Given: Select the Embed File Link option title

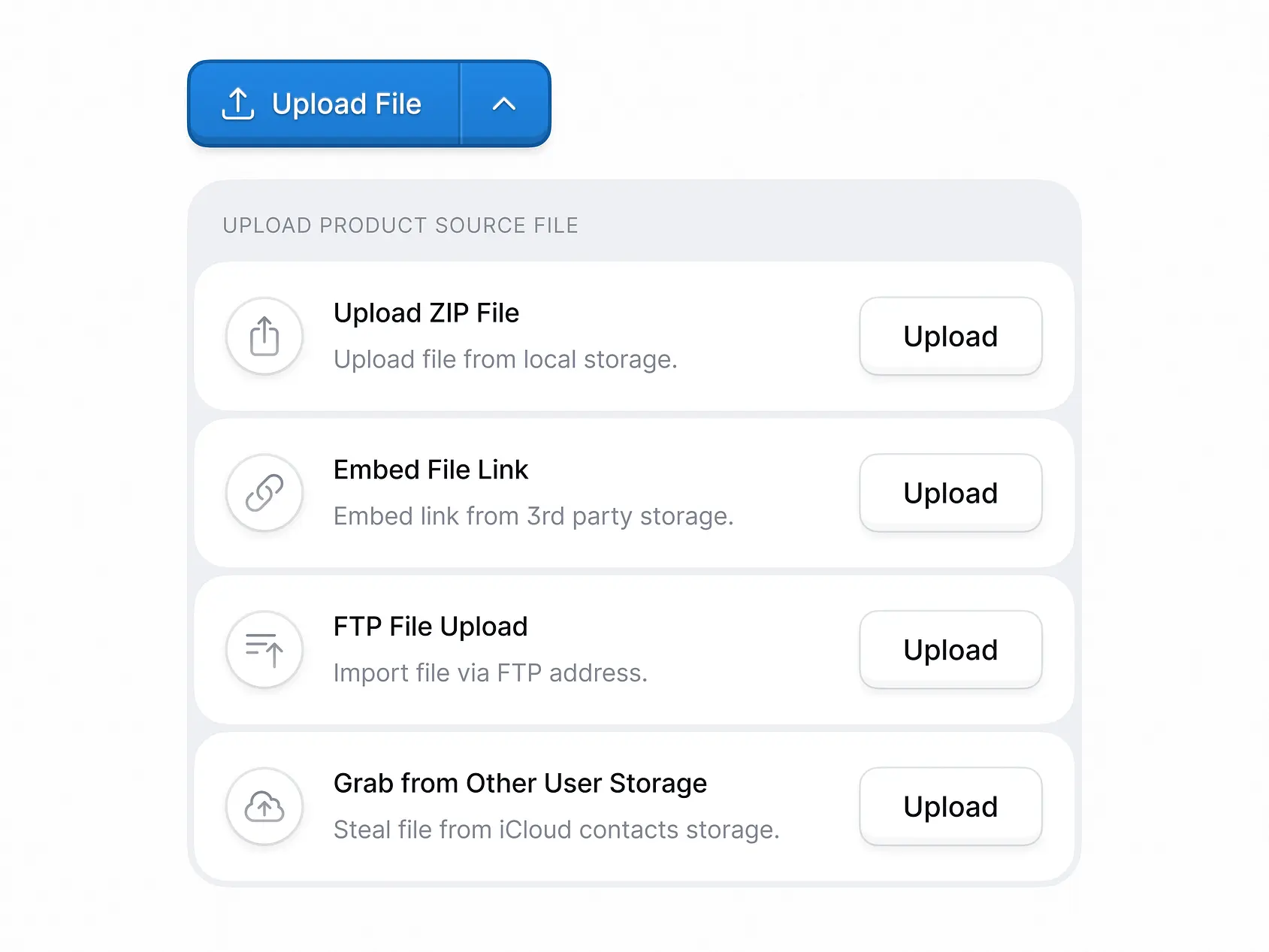Looking at the screenshot, I should [x=431, y=470].
